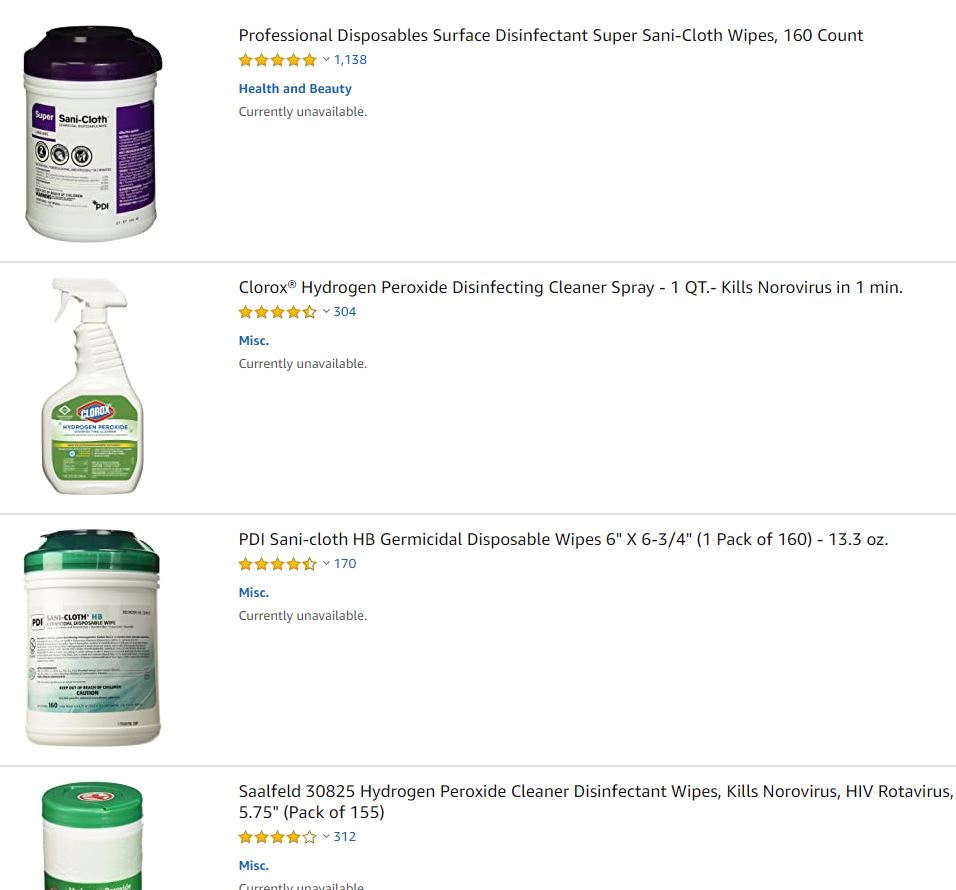Open Misc. category under Clorox spray
956x890 pixels.
pyautogui.click(x=254, y=341)
